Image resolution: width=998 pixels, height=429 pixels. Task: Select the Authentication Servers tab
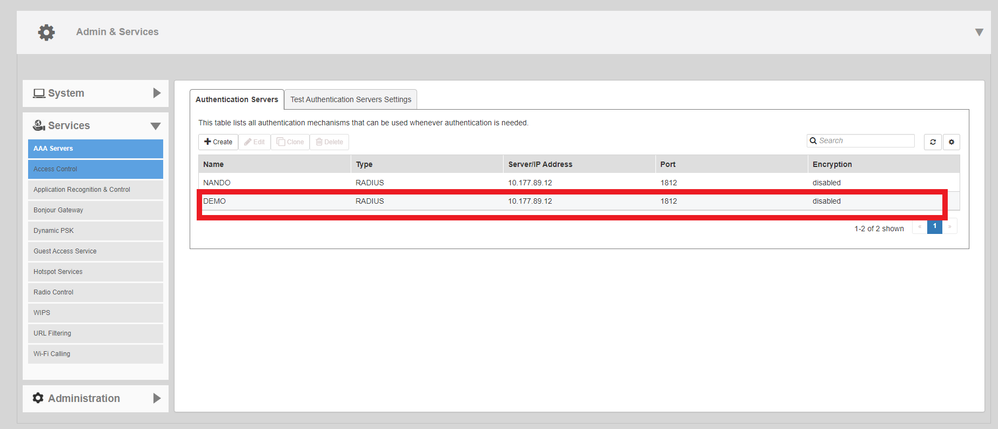pyautogui.click(x=236, y=99)
